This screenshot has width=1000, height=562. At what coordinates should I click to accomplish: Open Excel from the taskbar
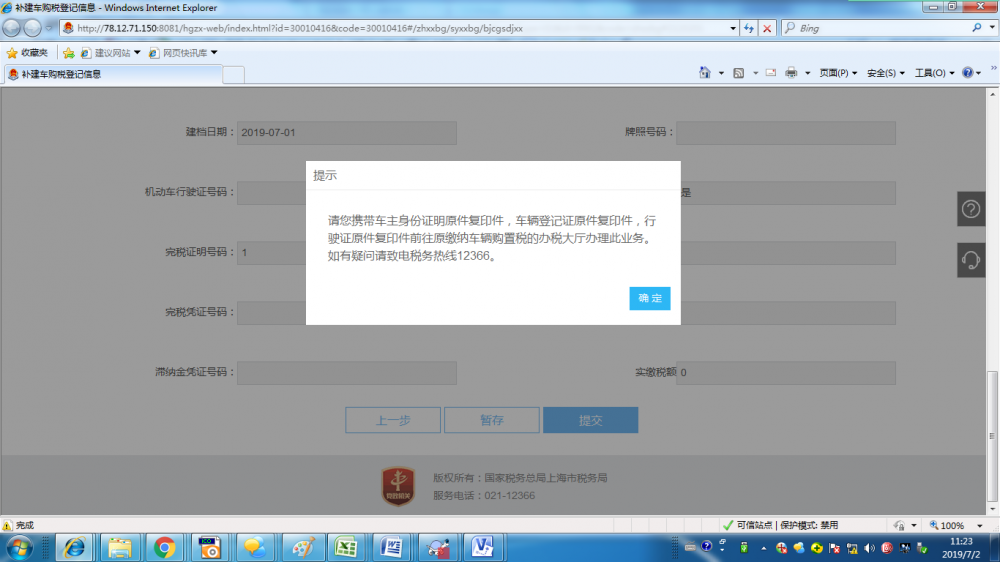coord(346,548)
